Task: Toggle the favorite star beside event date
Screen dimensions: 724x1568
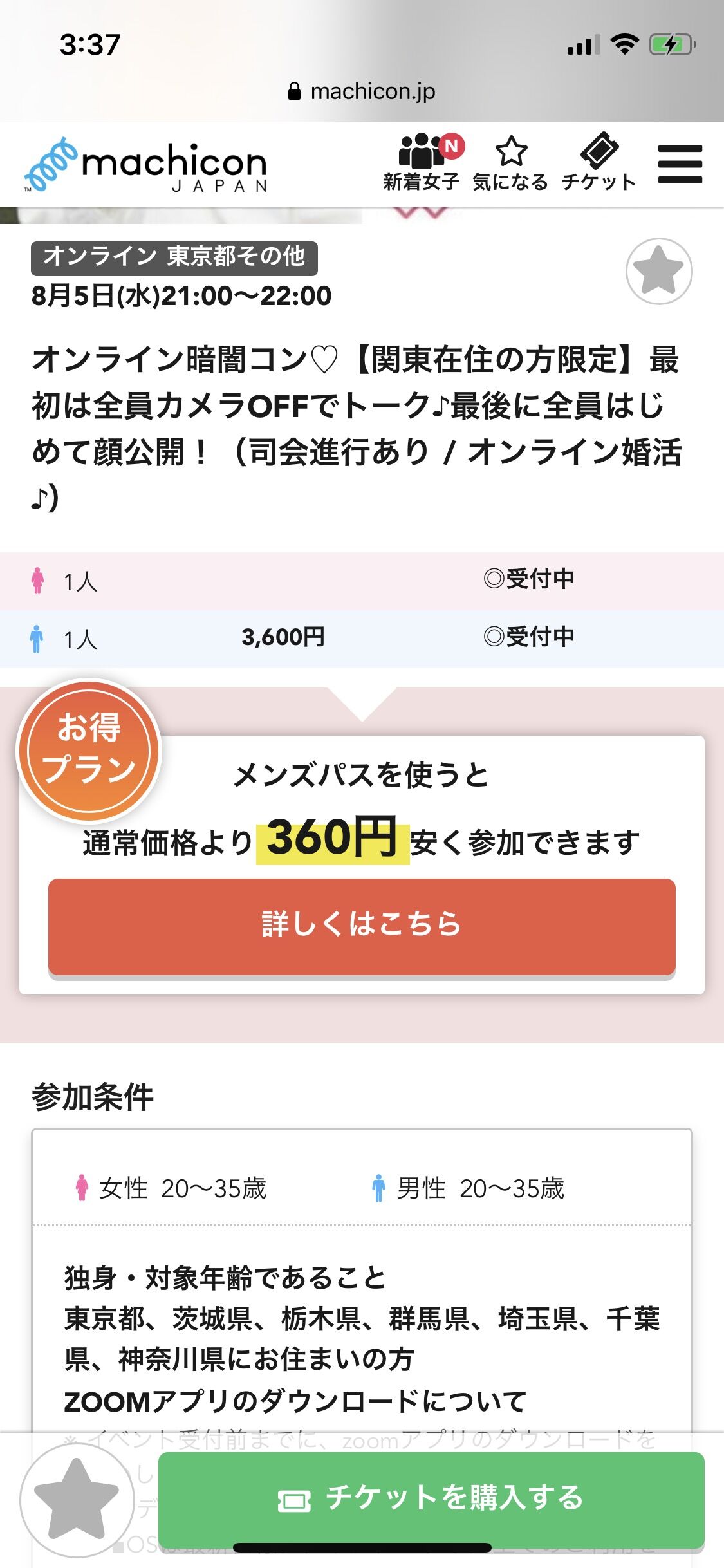Action: pyautogui.click(x=659, y=271)
